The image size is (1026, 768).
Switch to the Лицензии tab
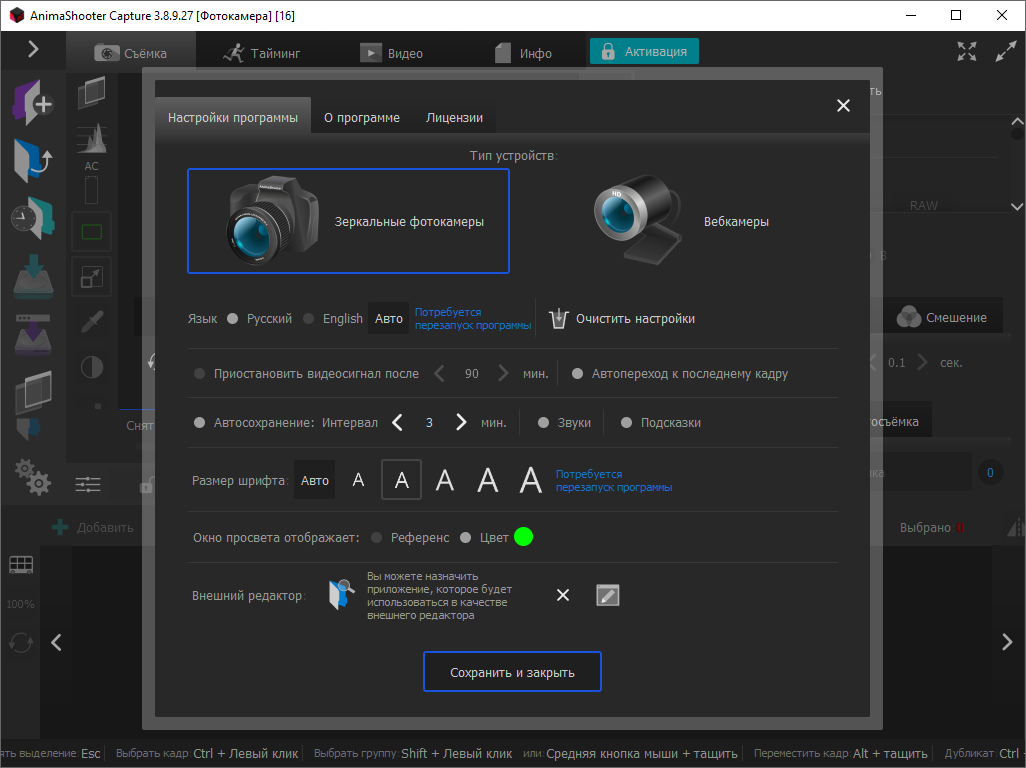point(454,118)
